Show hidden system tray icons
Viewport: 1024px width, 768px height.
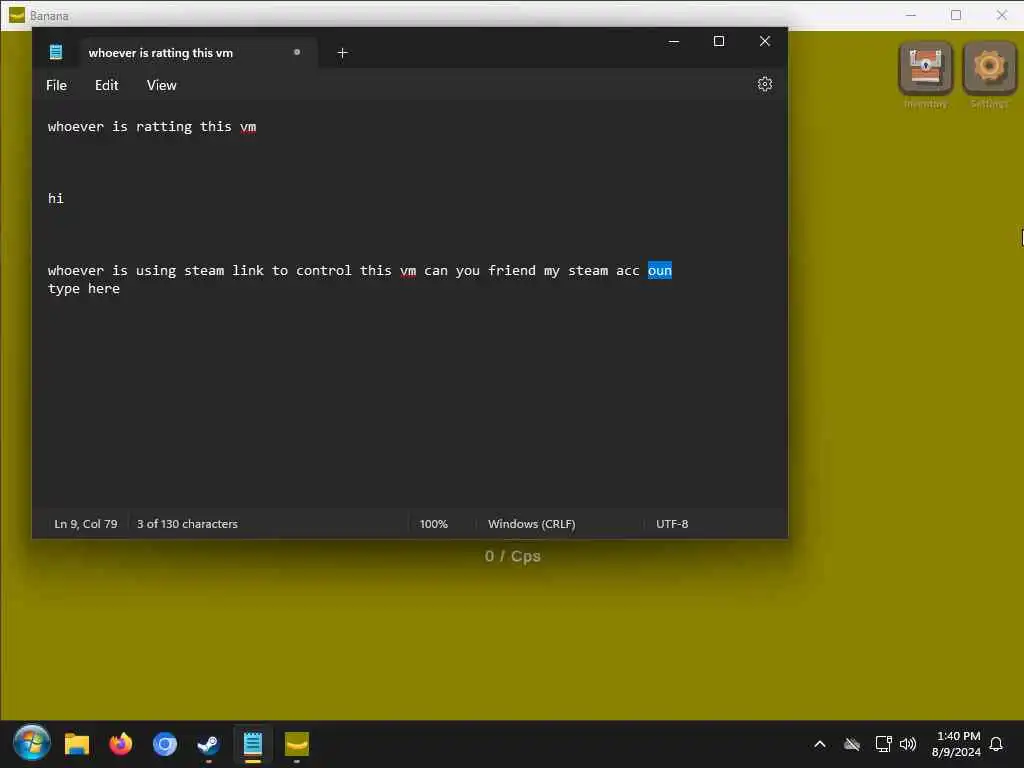[820, 744]
